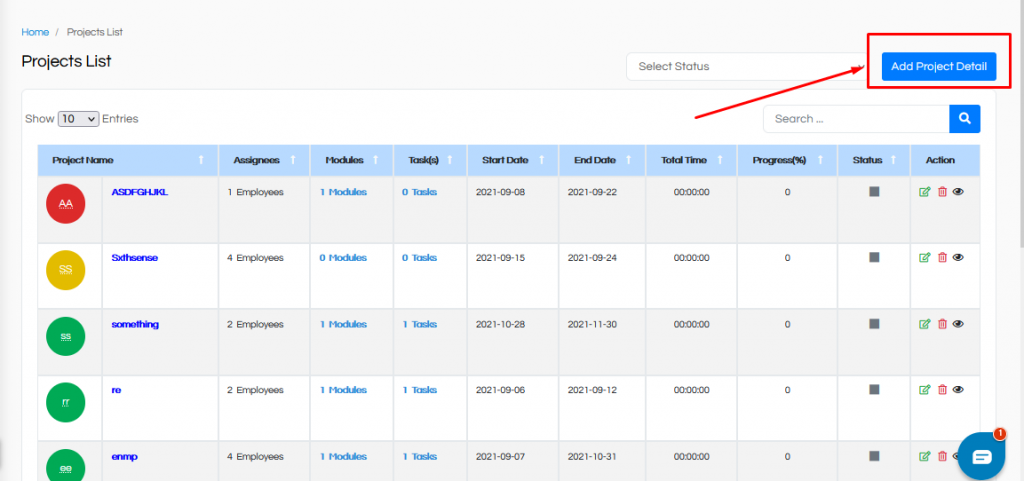Open 1 Modules link for something
The width and height of the screenshot is (1024, 481).
pos(343,324)
